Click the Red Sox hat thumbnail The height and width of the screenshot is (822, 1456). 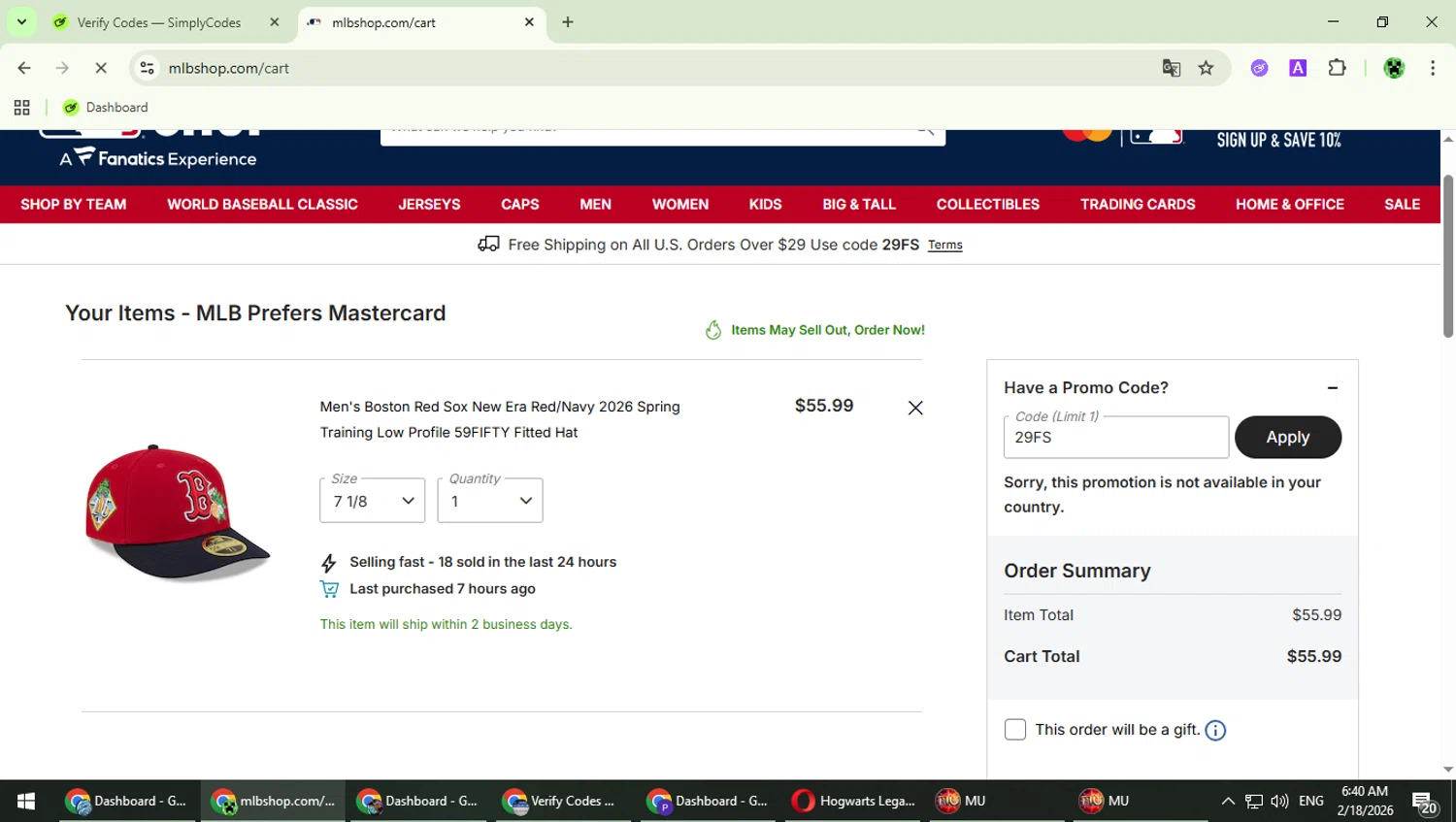coord(178,512)
